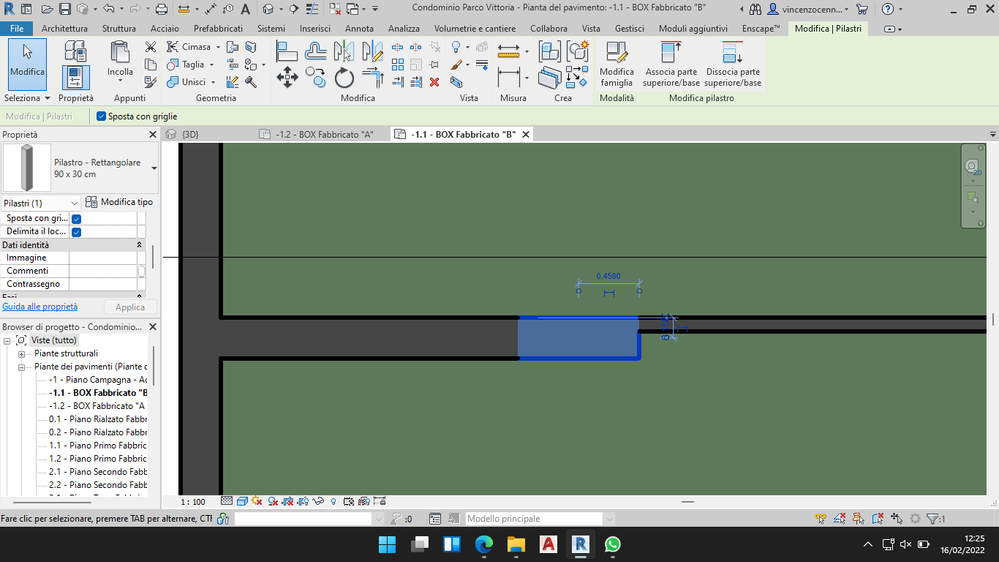Click the light bulb hide icon
Image resolution: width=999 pixels, height=562 pixels.
coord(456,47)
